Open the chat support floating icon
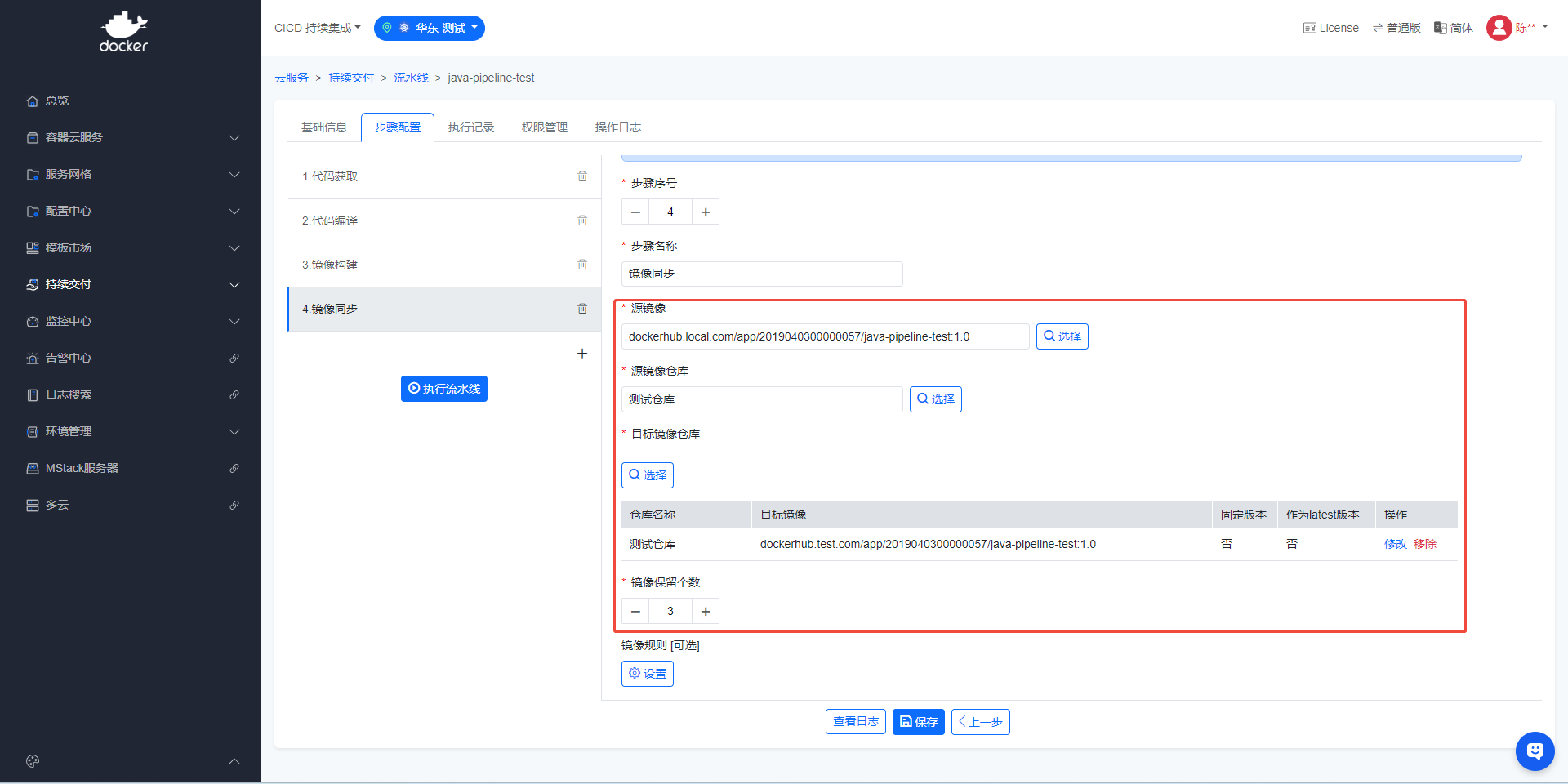The width and height of the screenshot is (1568, 784). tap(1535, 751)
